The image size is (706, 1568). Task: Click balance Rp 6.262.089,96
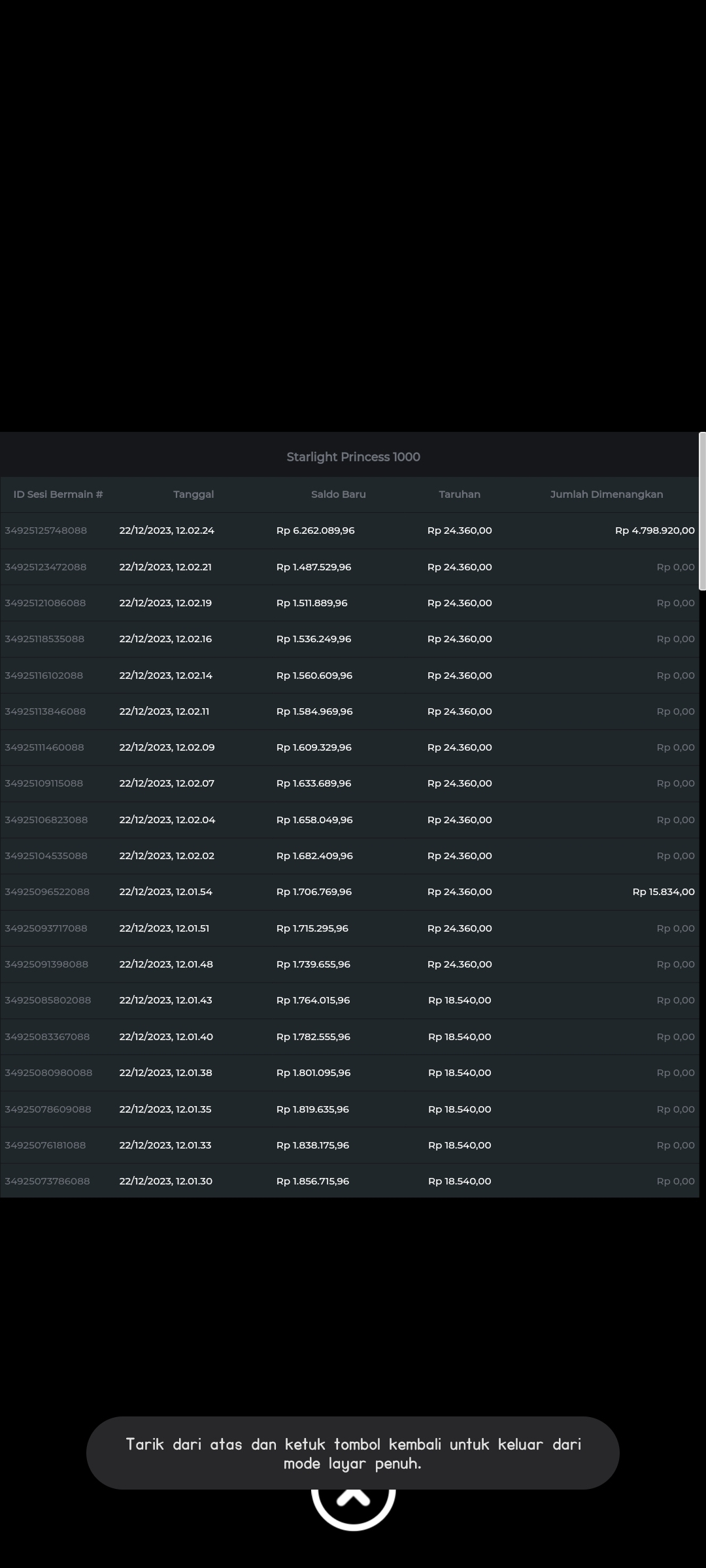coord(315,531)
